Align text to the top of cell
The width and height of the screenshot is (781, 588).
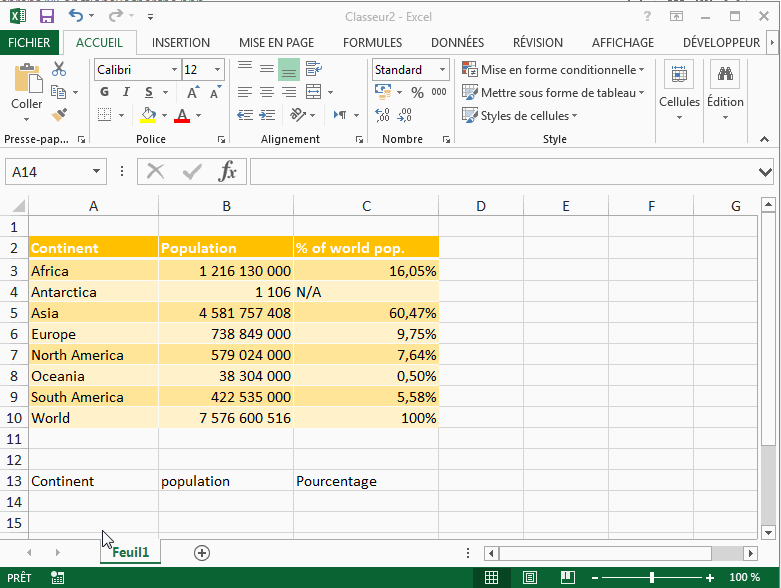point(245,69)
